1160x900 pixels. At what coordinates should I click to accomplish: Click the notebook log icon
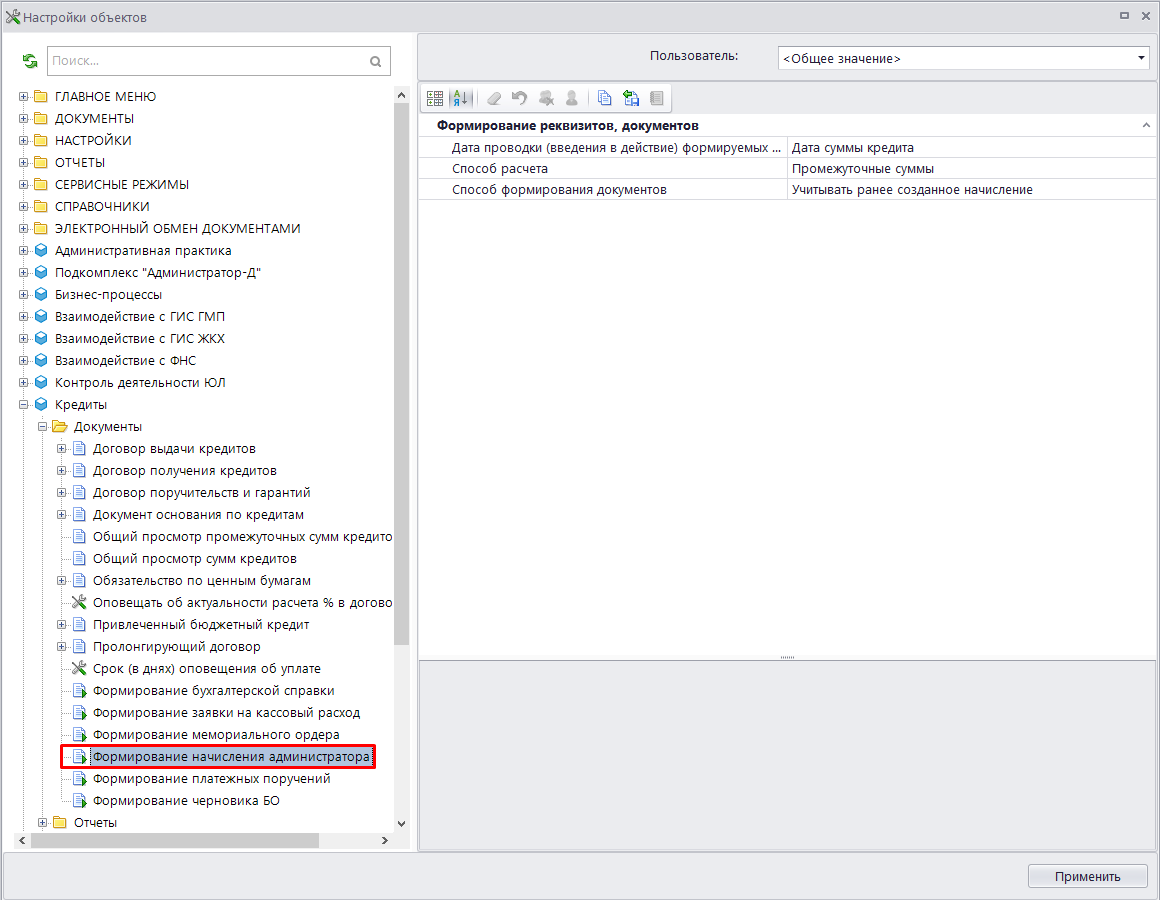tap(657, 98)
